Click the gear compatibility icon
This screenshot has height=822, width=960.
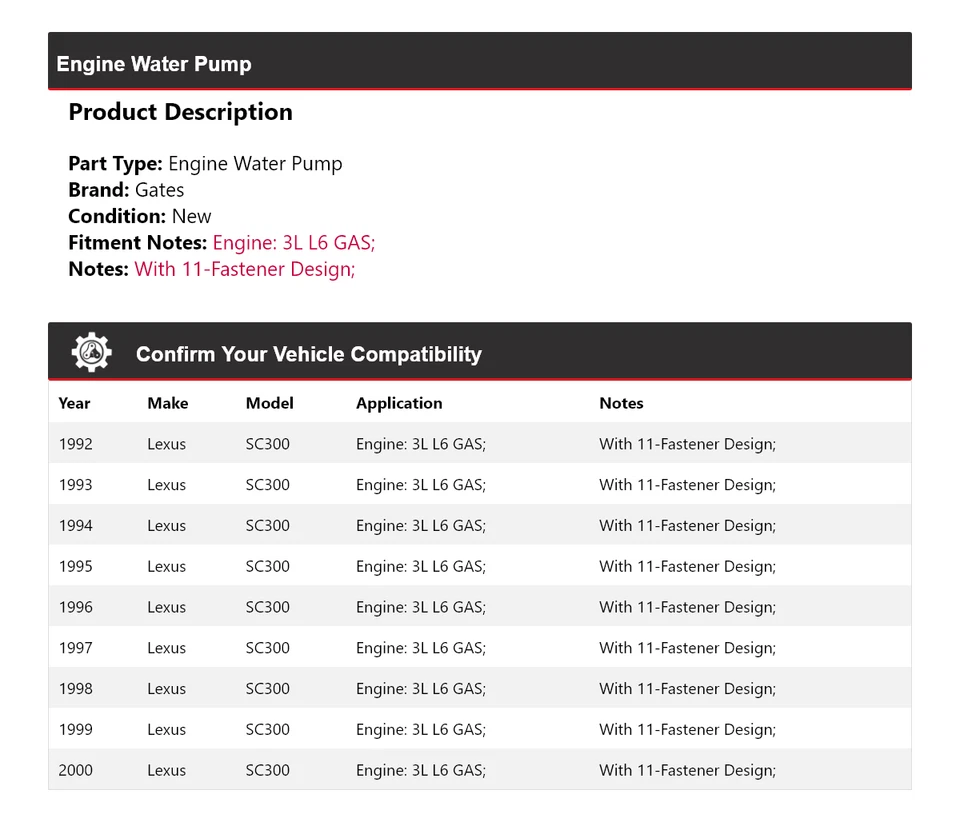91,353
